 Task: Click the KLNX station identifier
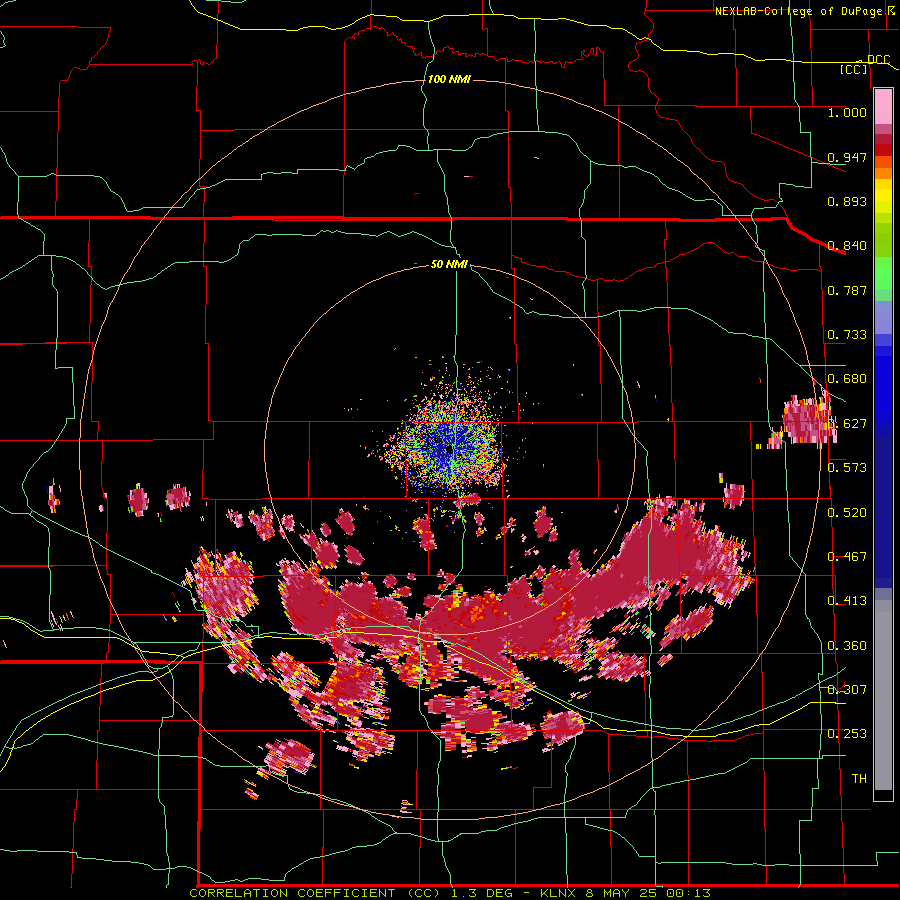point(560,893)
